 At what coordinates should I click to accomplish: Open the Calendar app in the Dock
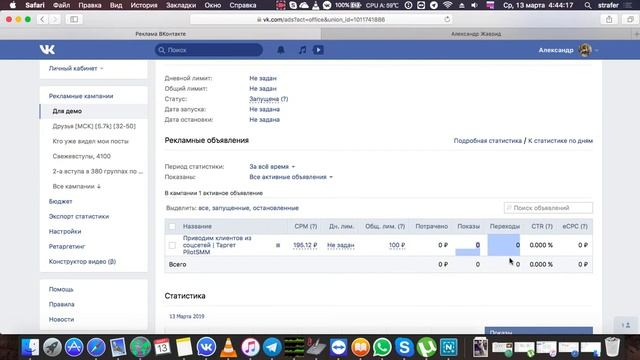click(x=162, y=347)
